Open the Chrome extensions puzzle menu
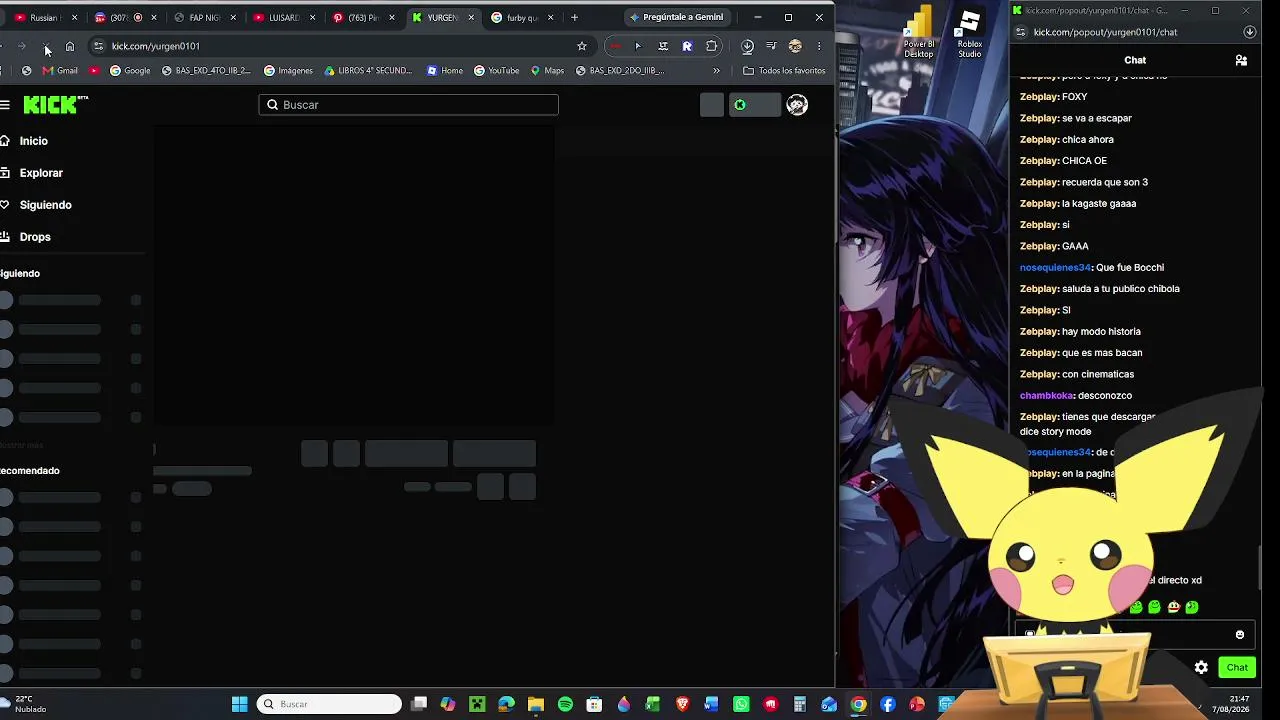 pos(712,46)
